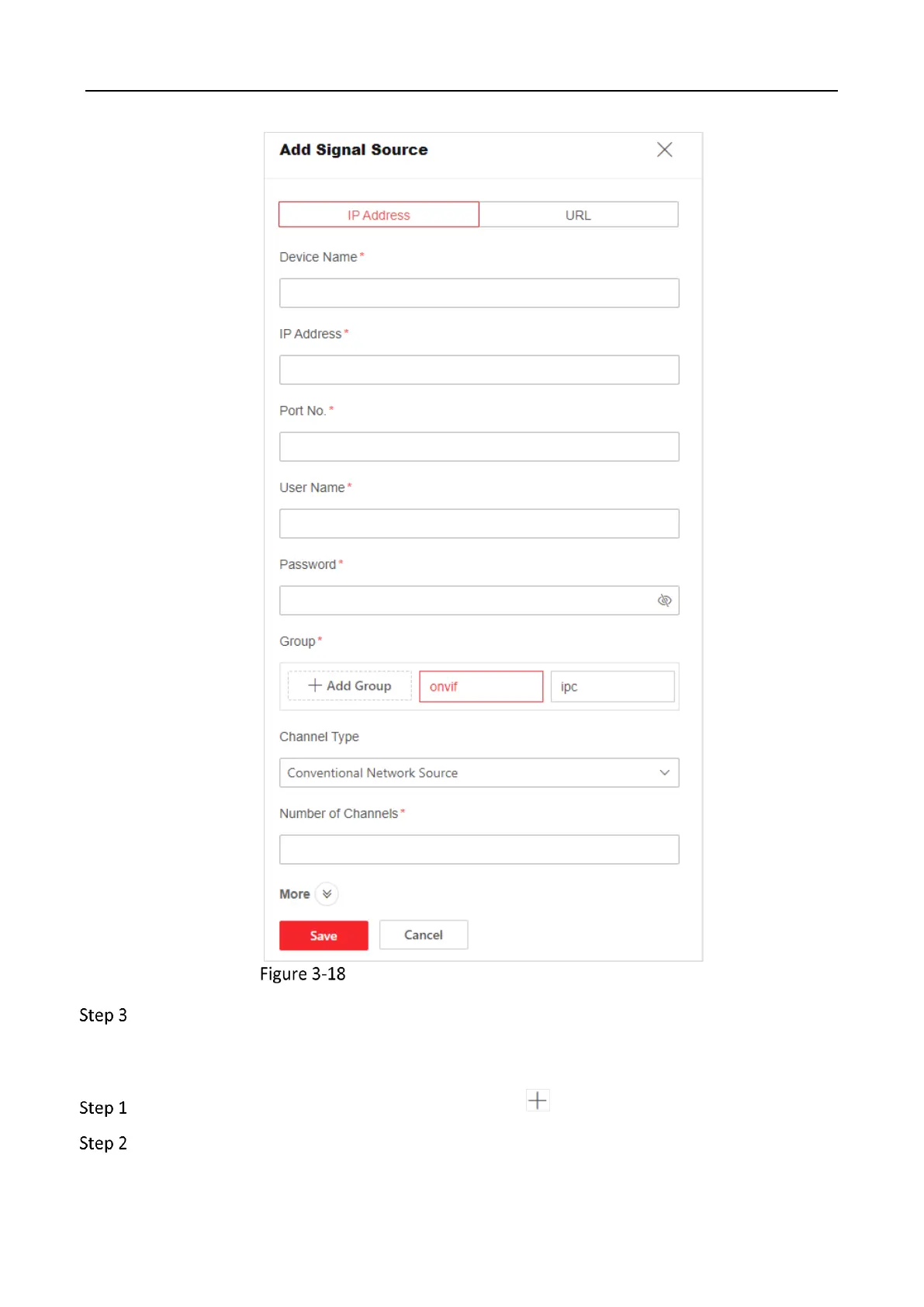Click Add Group plus button
The height and width of the screenshot is (1307, 924).
tap(350, 686)
